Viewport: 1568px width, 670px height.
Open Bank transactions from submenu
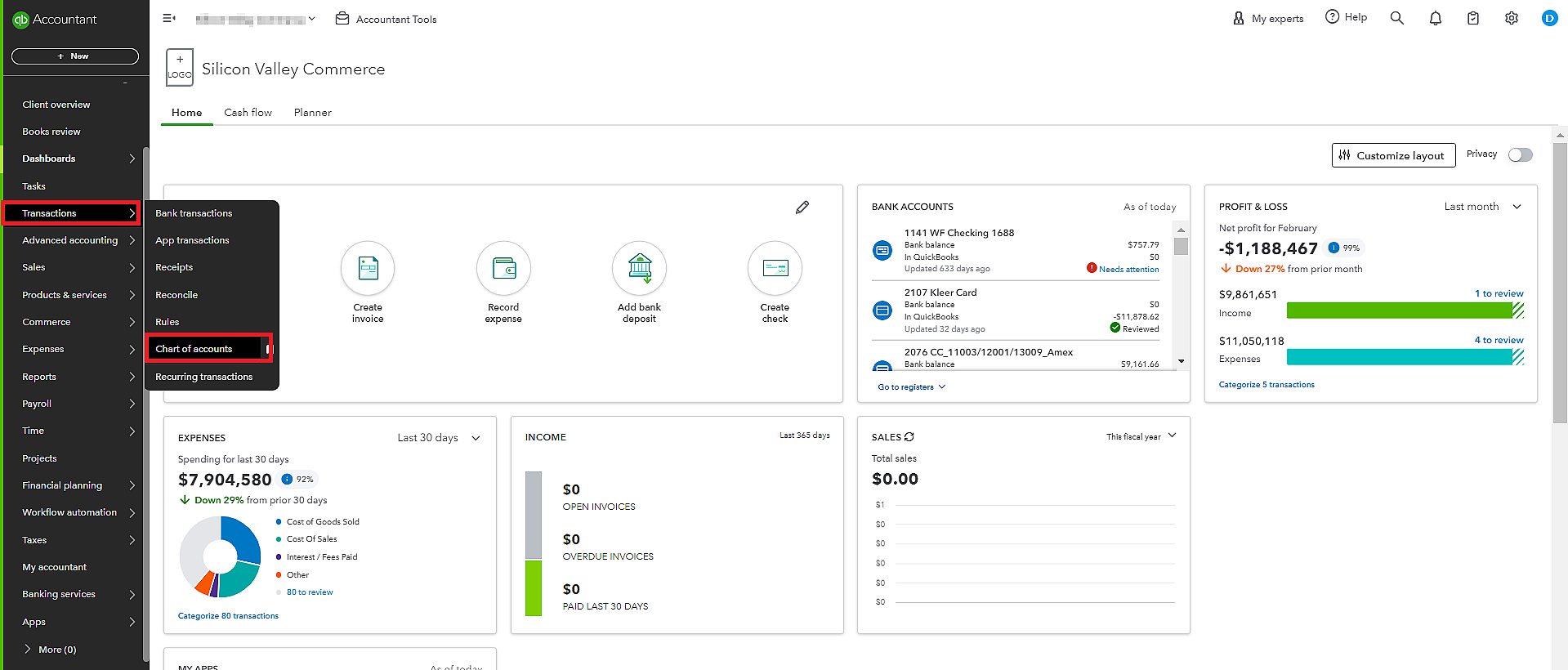pos(194,213)
